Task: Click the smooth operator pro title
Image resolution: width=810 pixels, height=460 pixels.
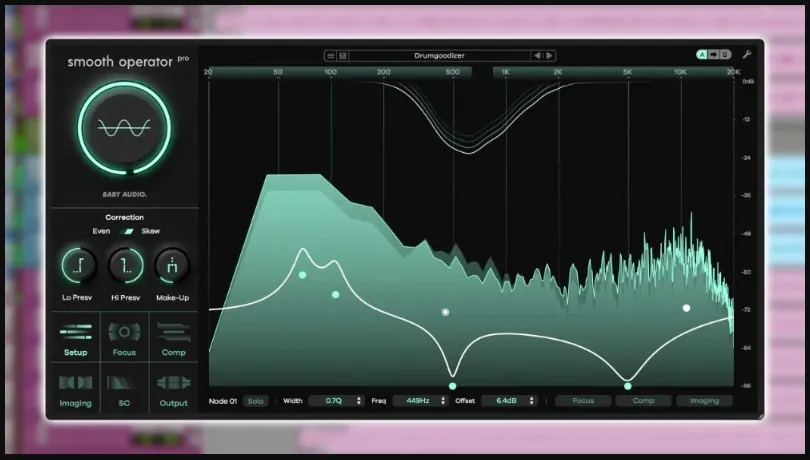Action: pos(128,62)
